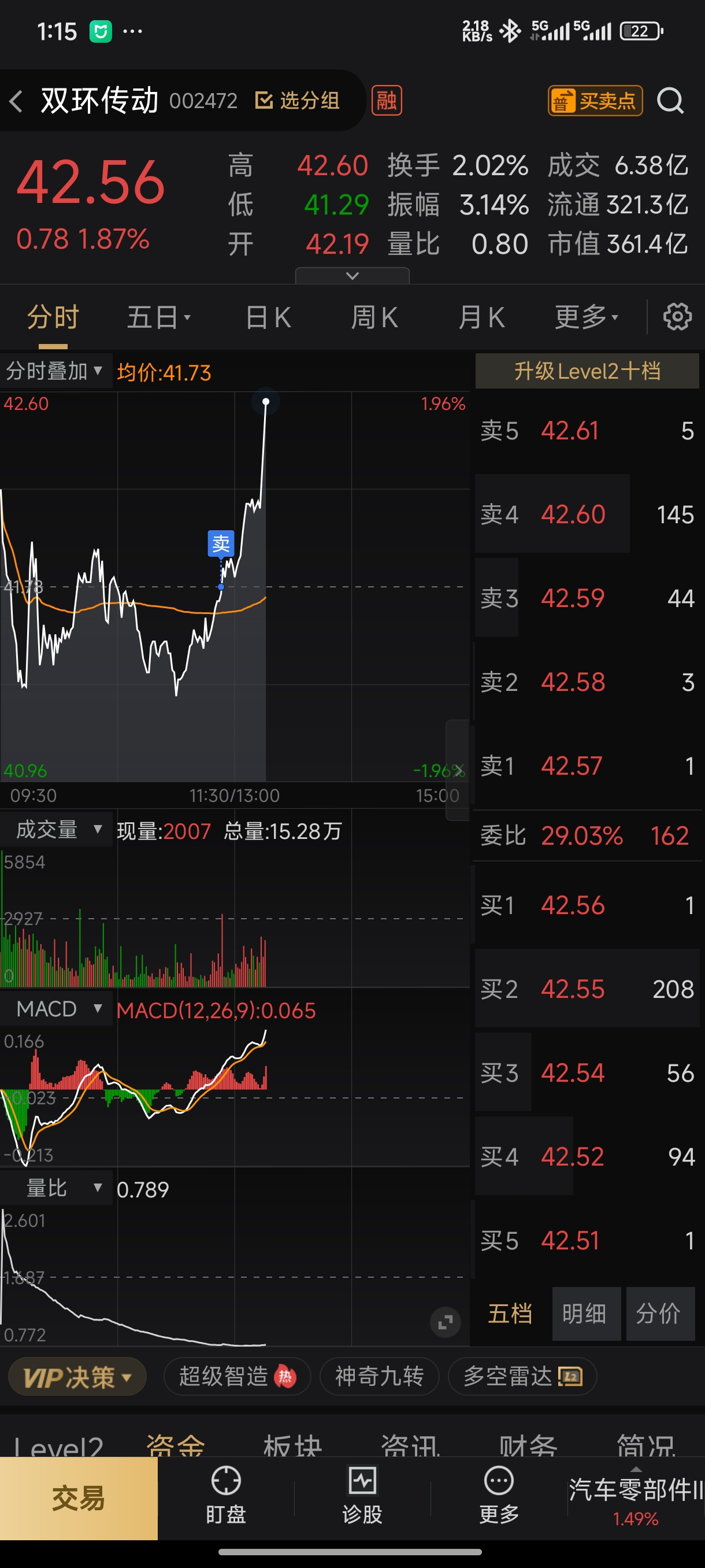Tap current price 42.56
Viewport: 705px width, 1568px height.
(x=91, y=183)
